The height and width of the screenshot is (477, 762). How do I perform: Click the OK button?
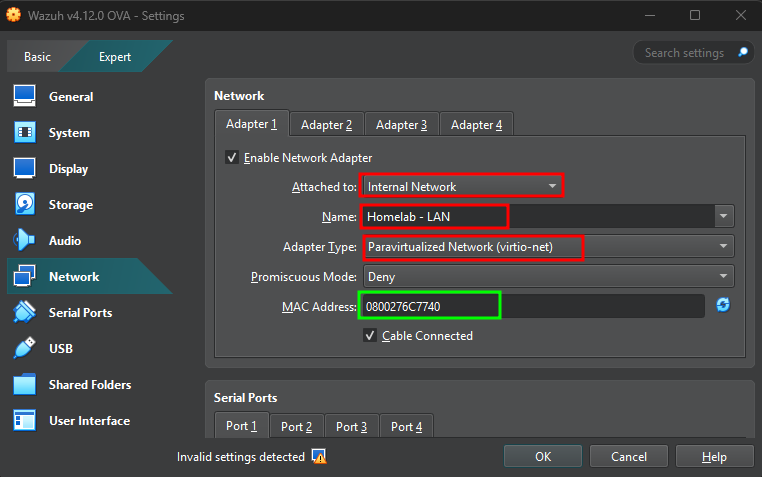pyautogui.click(x=543, y=457)
